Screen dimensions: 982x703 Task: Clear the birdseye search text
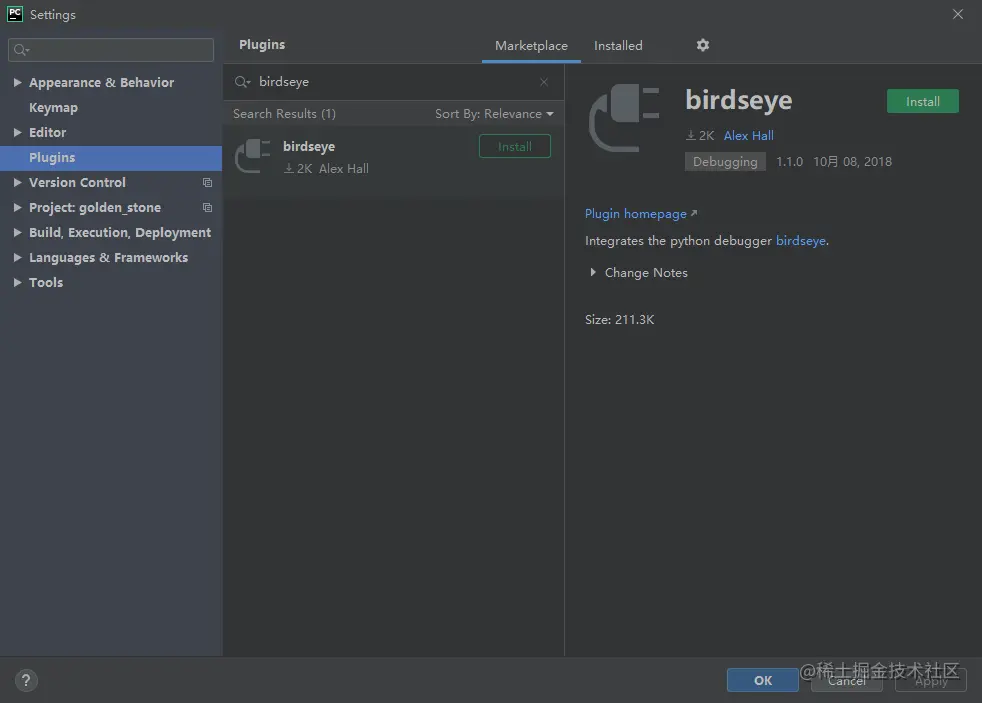tap(544, 82)
